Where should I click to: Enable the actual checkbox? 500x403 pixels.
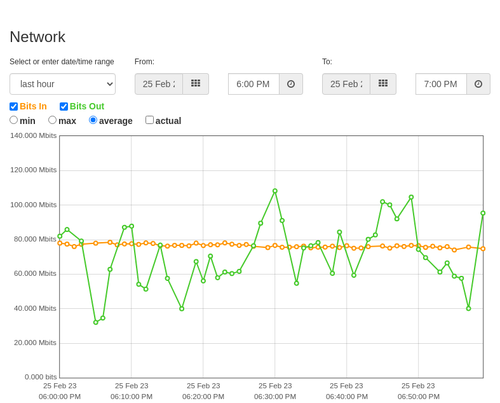click(150, 120)
